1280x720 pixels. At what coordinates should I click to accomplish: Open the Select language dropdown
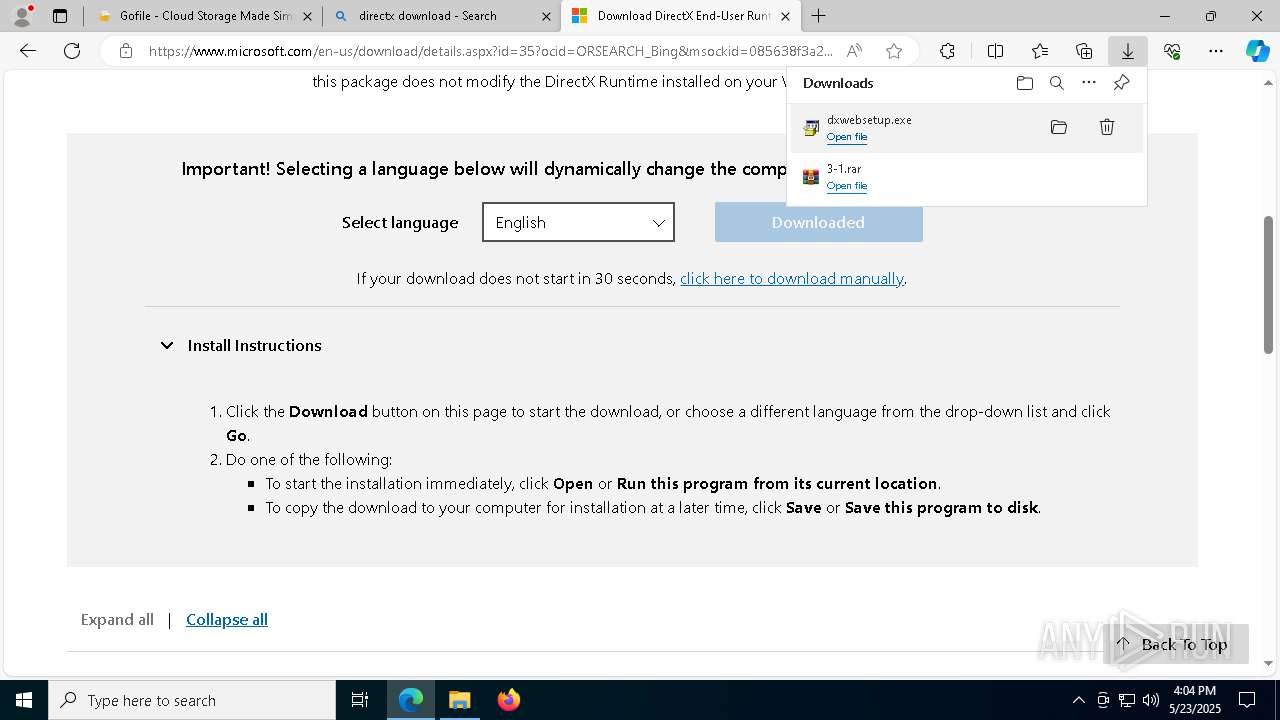tap(578, 222)
